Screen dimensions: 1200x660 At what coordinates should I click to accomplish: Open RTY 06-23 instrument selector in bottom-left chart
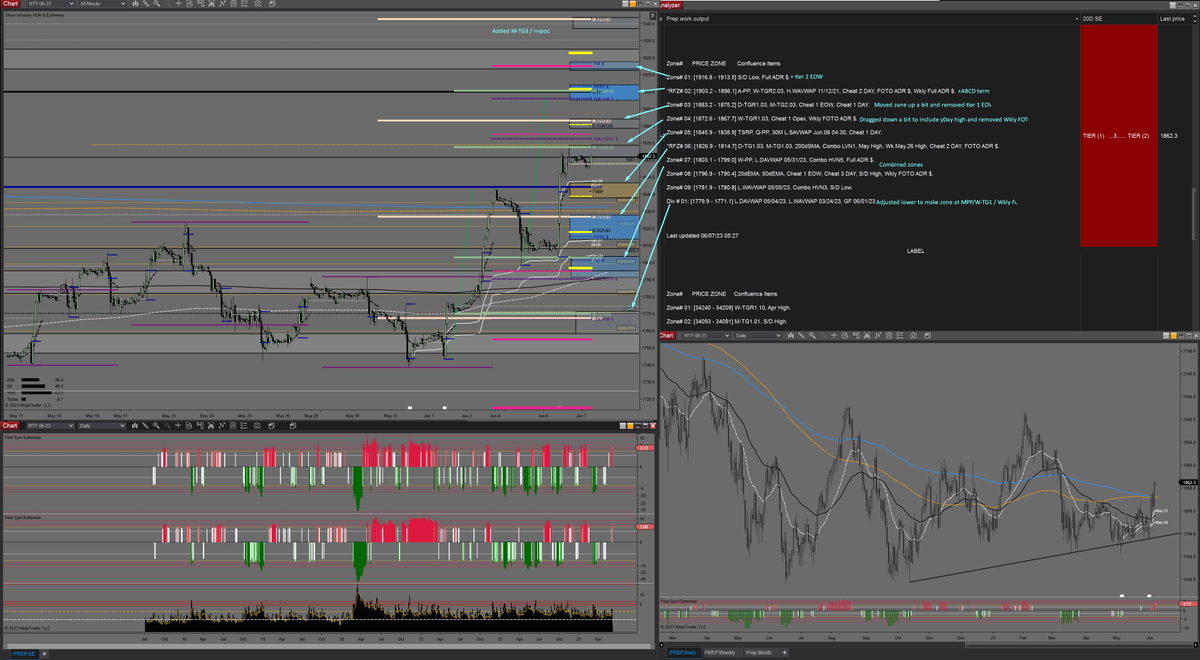50,426
